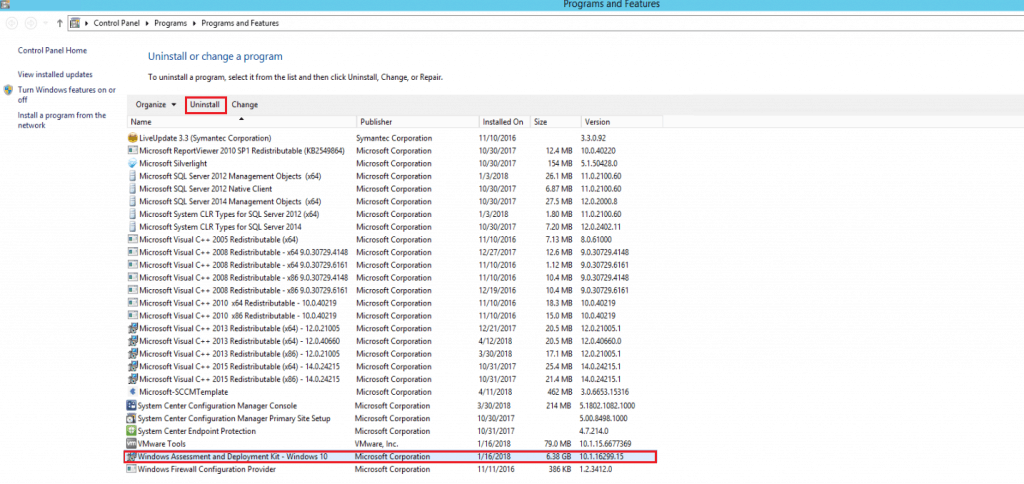Click the Up arrow navigation button

coord(59,23)
